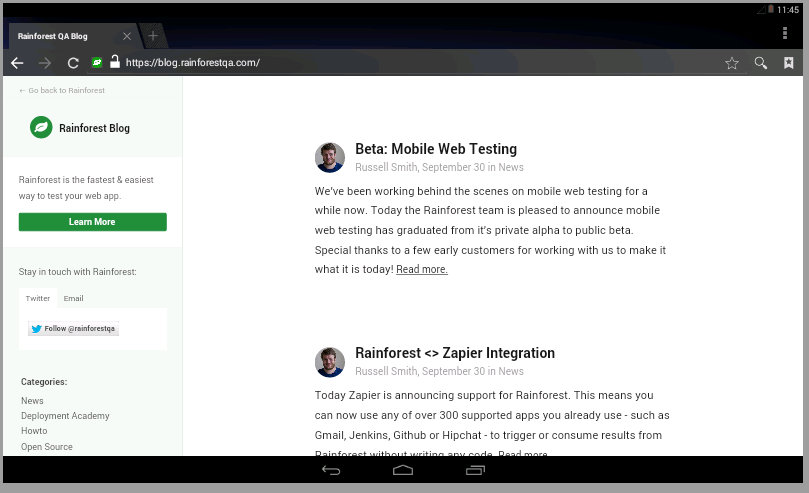Image resolution: width=809 pixels, height=493 pixels.
Task: Click the Rainforest Blog title
Action: [x=94, y=128]
